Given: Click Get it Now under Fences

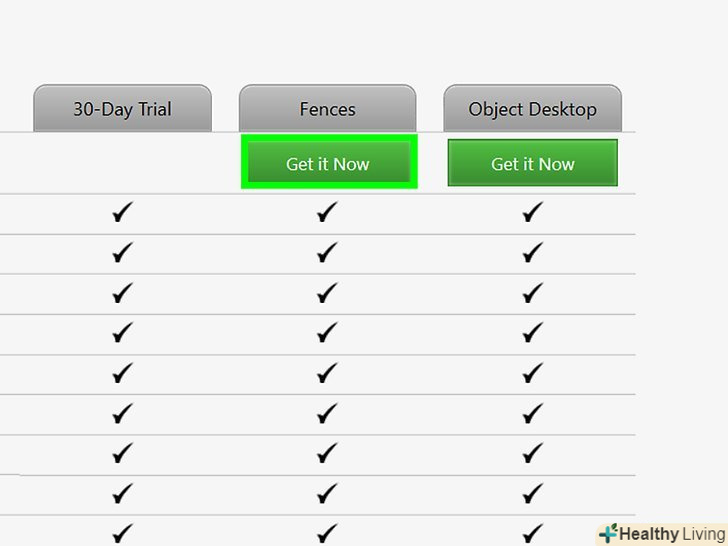Looking at the screenshot, I should pyautogui.click(x=328, y=163).
